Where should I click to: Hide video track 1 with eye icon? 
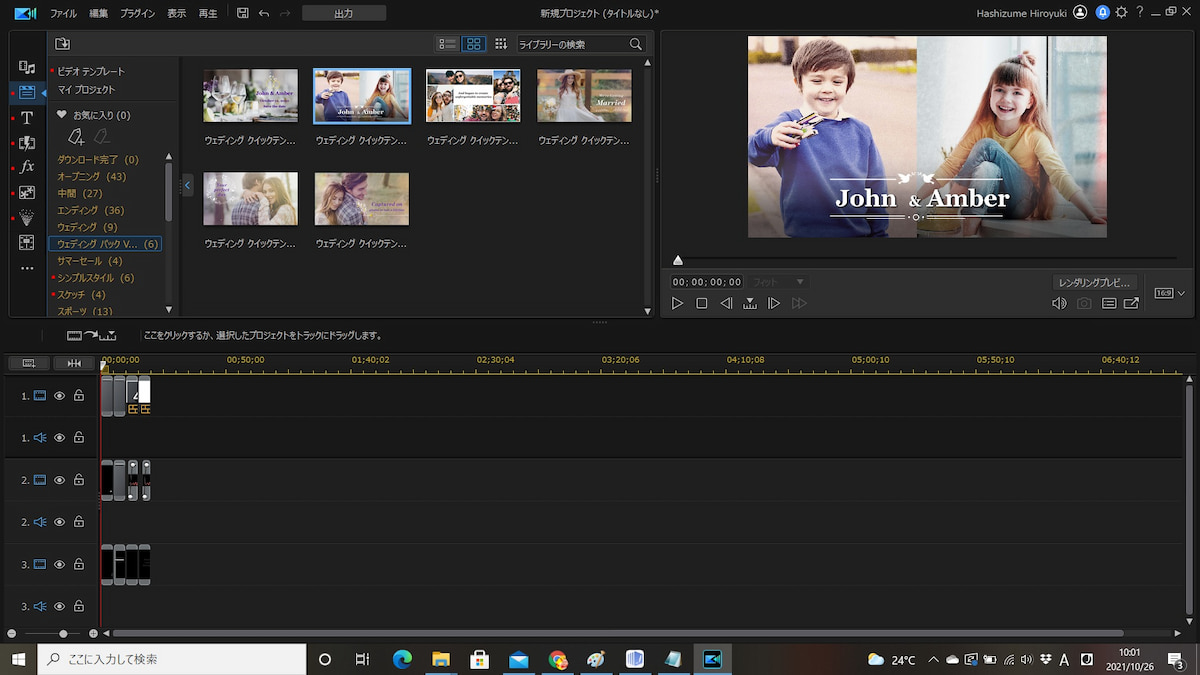click(59, 396)
